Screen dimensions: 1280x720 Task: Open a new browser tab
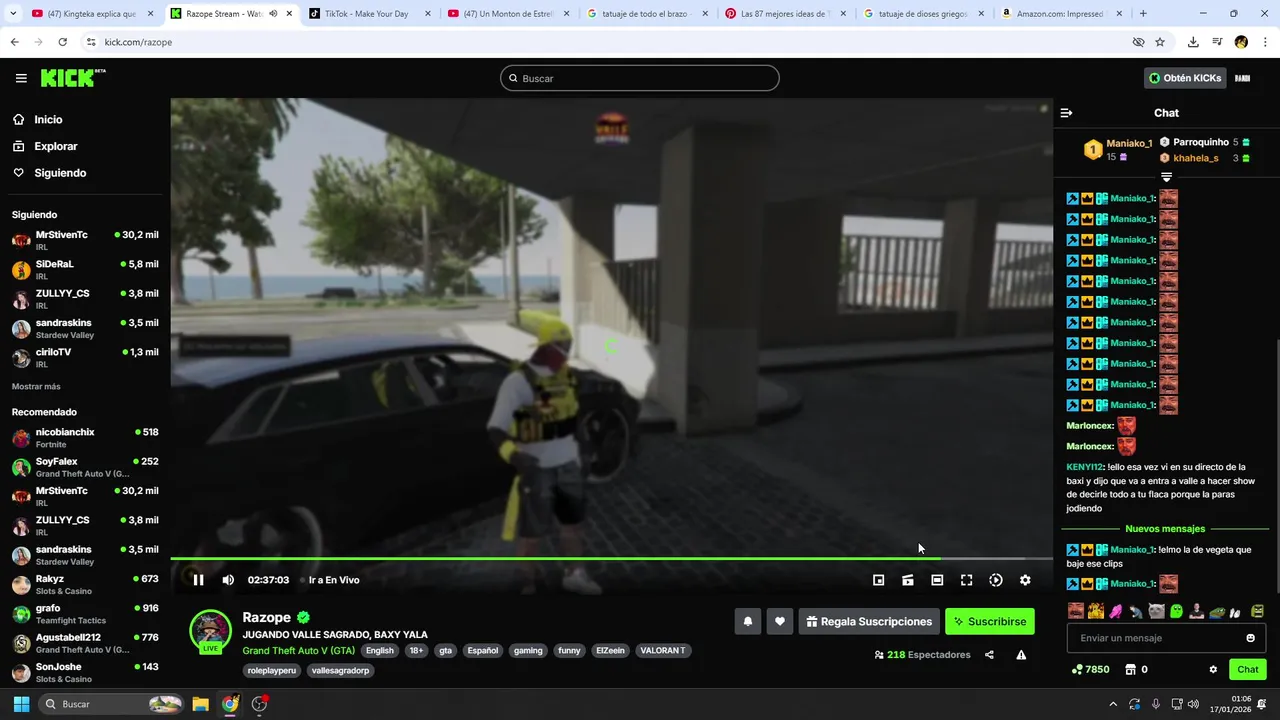tap(1143, 14)
